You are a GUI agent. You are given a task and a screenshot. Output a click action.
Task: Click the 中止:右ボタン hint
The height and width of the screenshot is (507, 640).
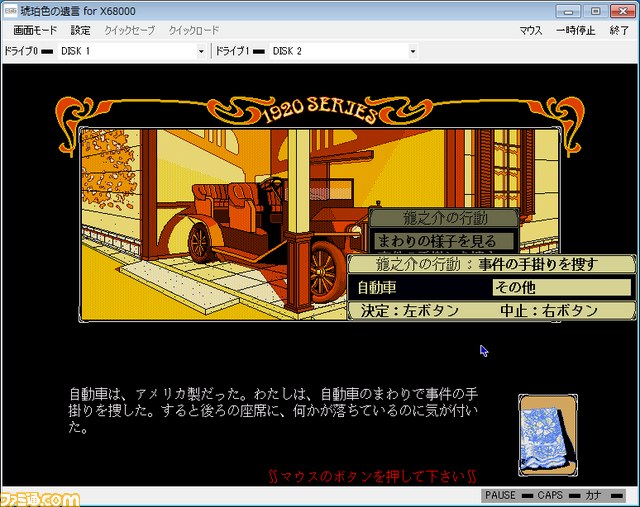[x=549, y=311]
